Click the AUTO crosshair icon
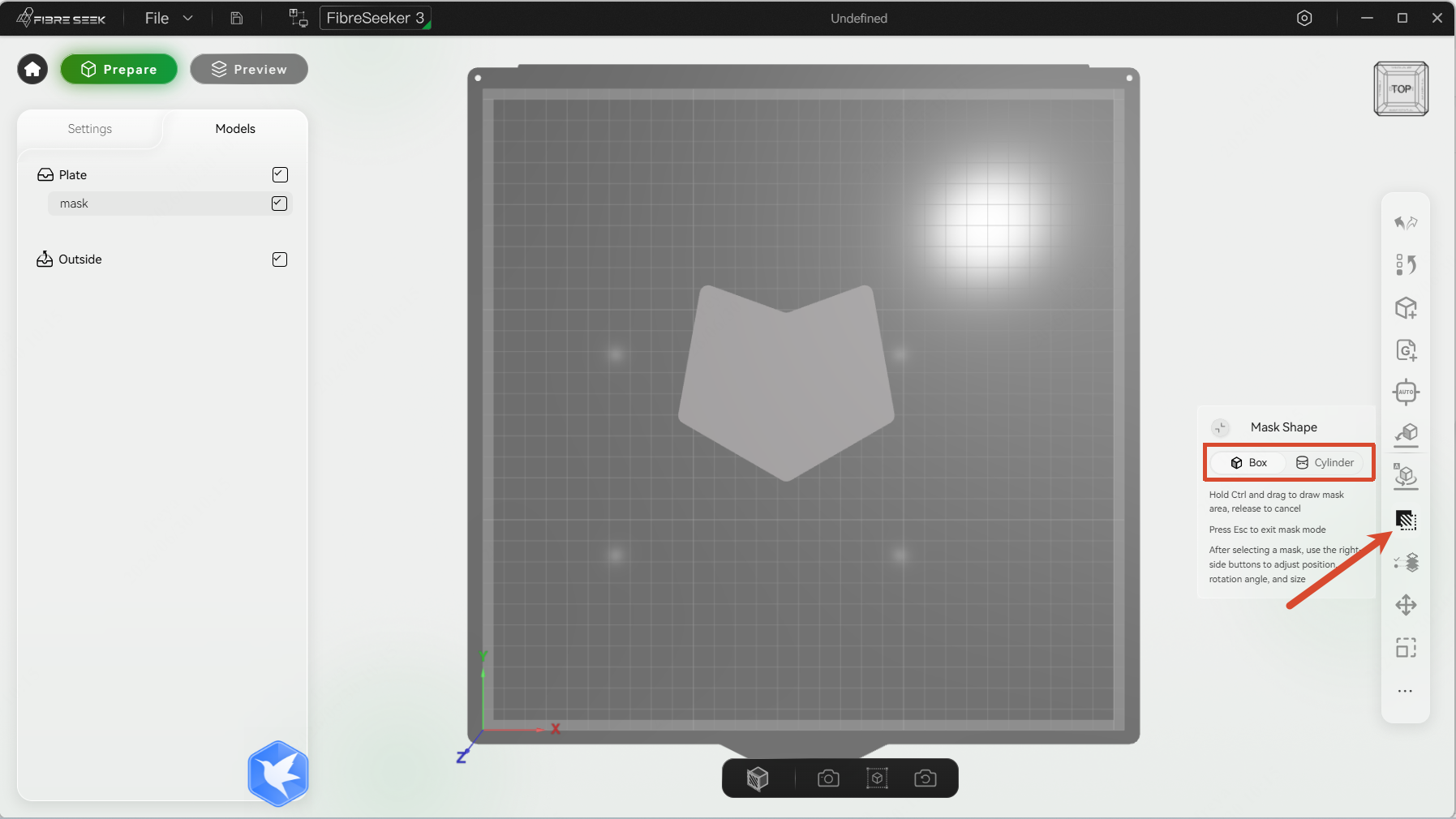Screen dimensions: 1456x819 (1406, 392)
